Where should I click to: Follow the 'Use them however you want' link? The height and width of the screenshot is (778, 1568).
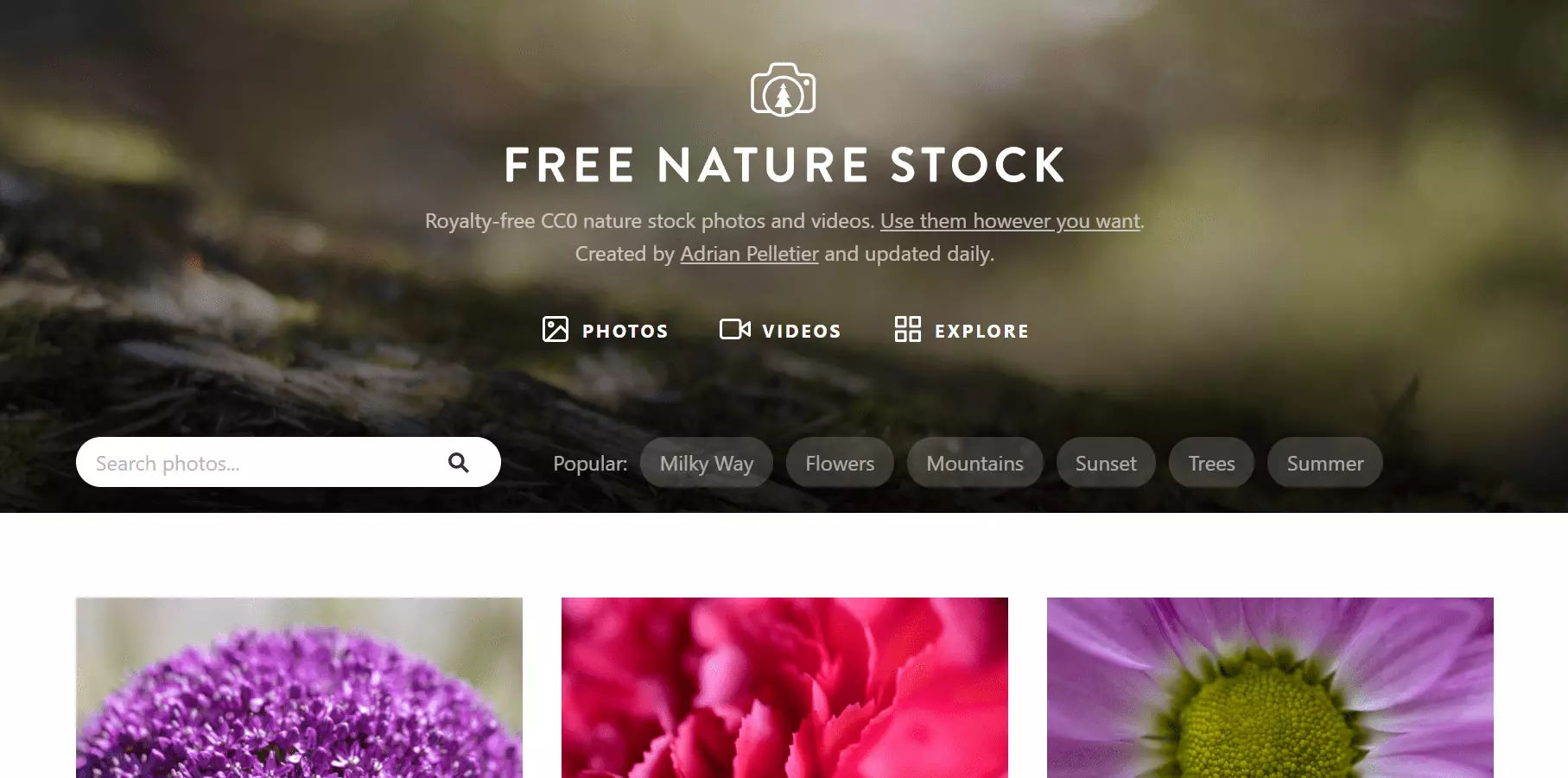click(1011, 221)
